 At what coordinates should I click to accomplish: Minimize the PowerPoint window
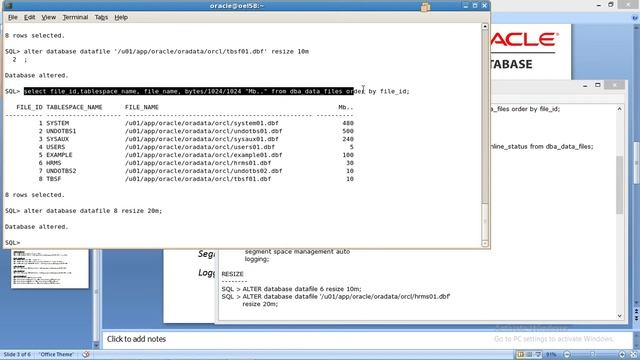(x=599, y=5)
